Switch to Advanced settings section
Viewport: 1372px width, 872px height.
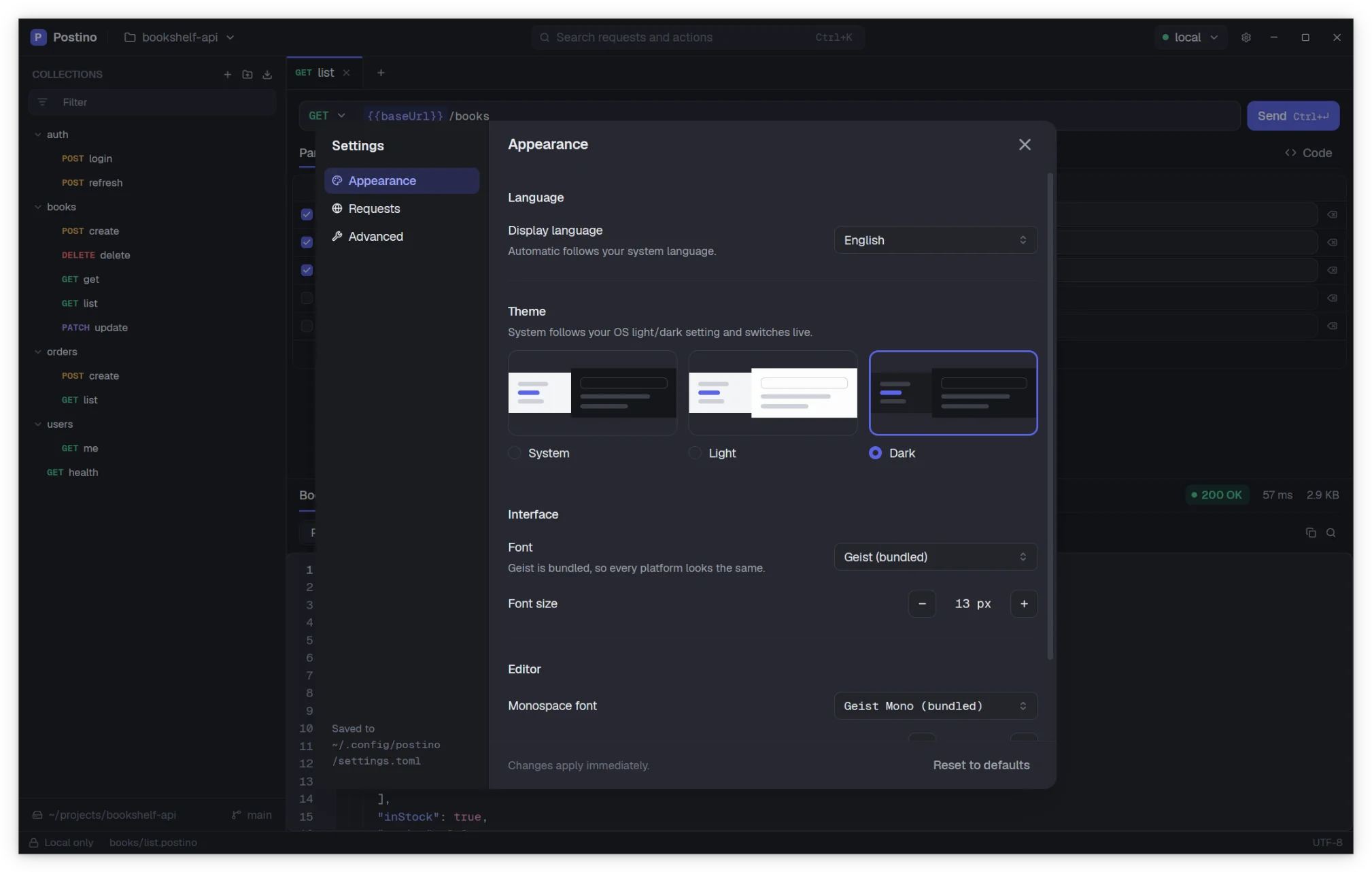tap(402, 237)
